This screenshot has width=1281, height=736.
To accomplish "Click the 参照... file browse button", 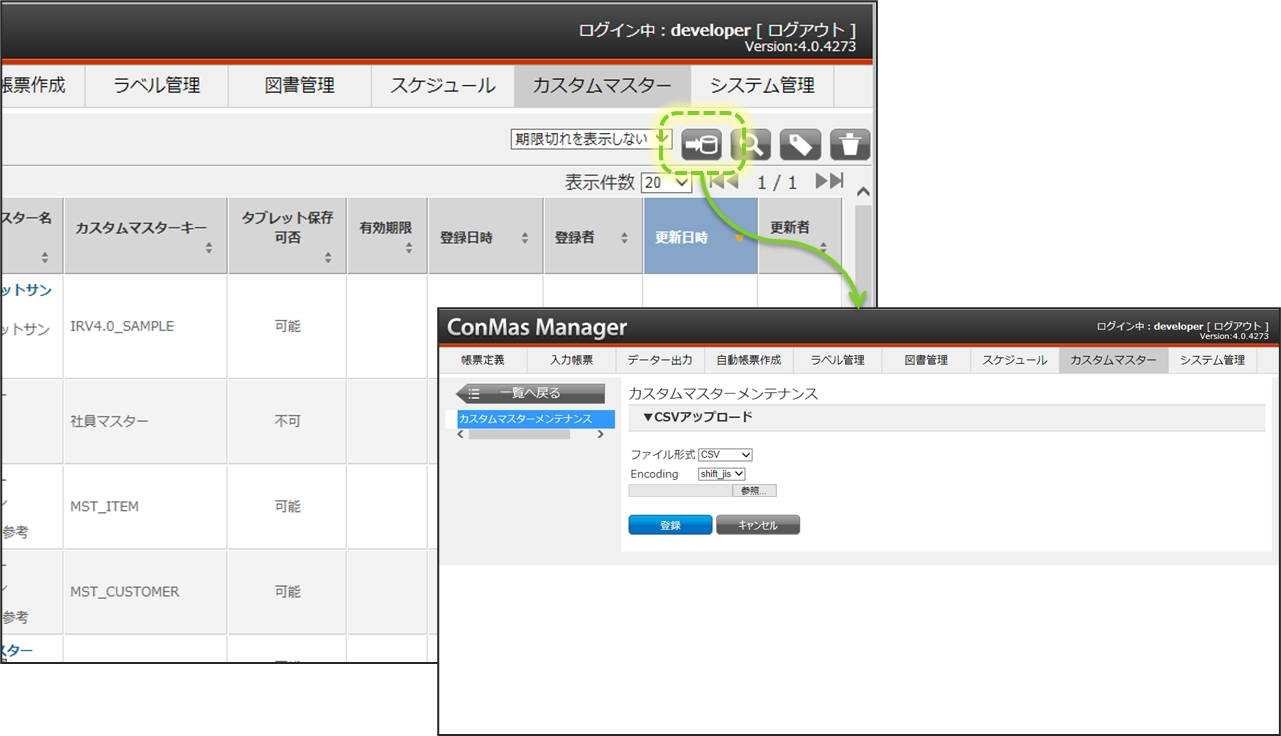I will [x=754, y=491].
